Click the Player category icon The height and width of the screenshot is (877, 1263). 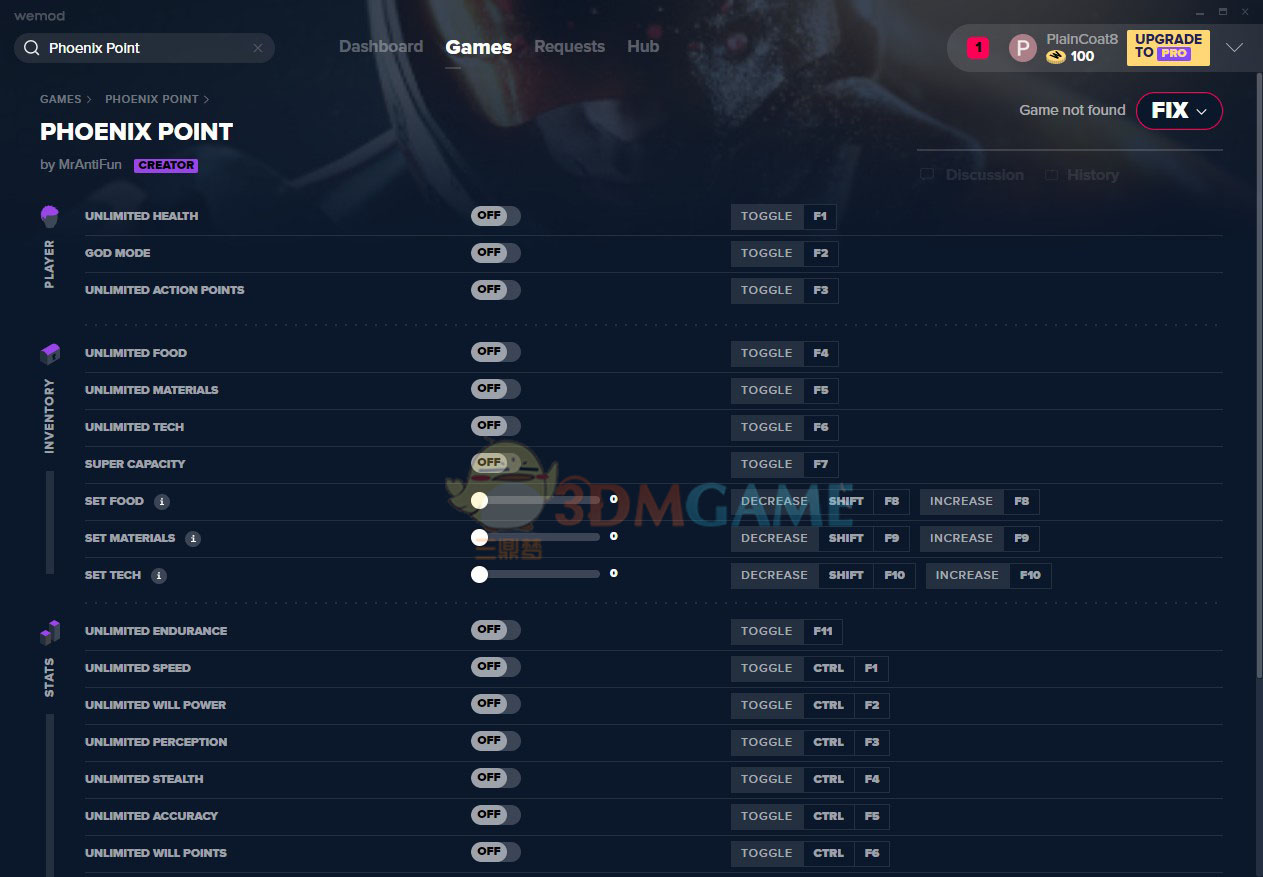tap(50, 216)
